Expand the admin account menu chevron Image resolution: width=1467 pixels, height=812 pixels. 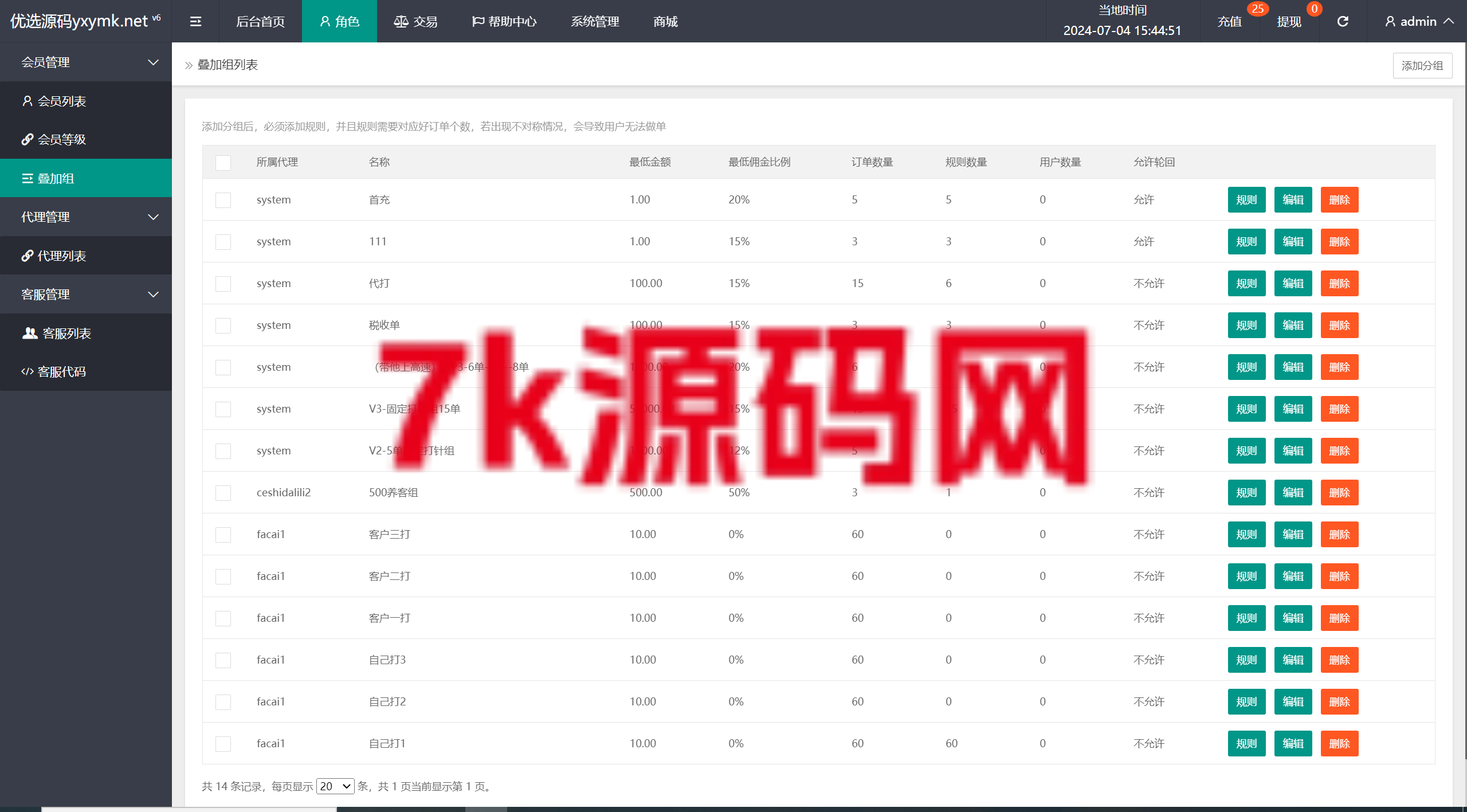point(1449,21)
